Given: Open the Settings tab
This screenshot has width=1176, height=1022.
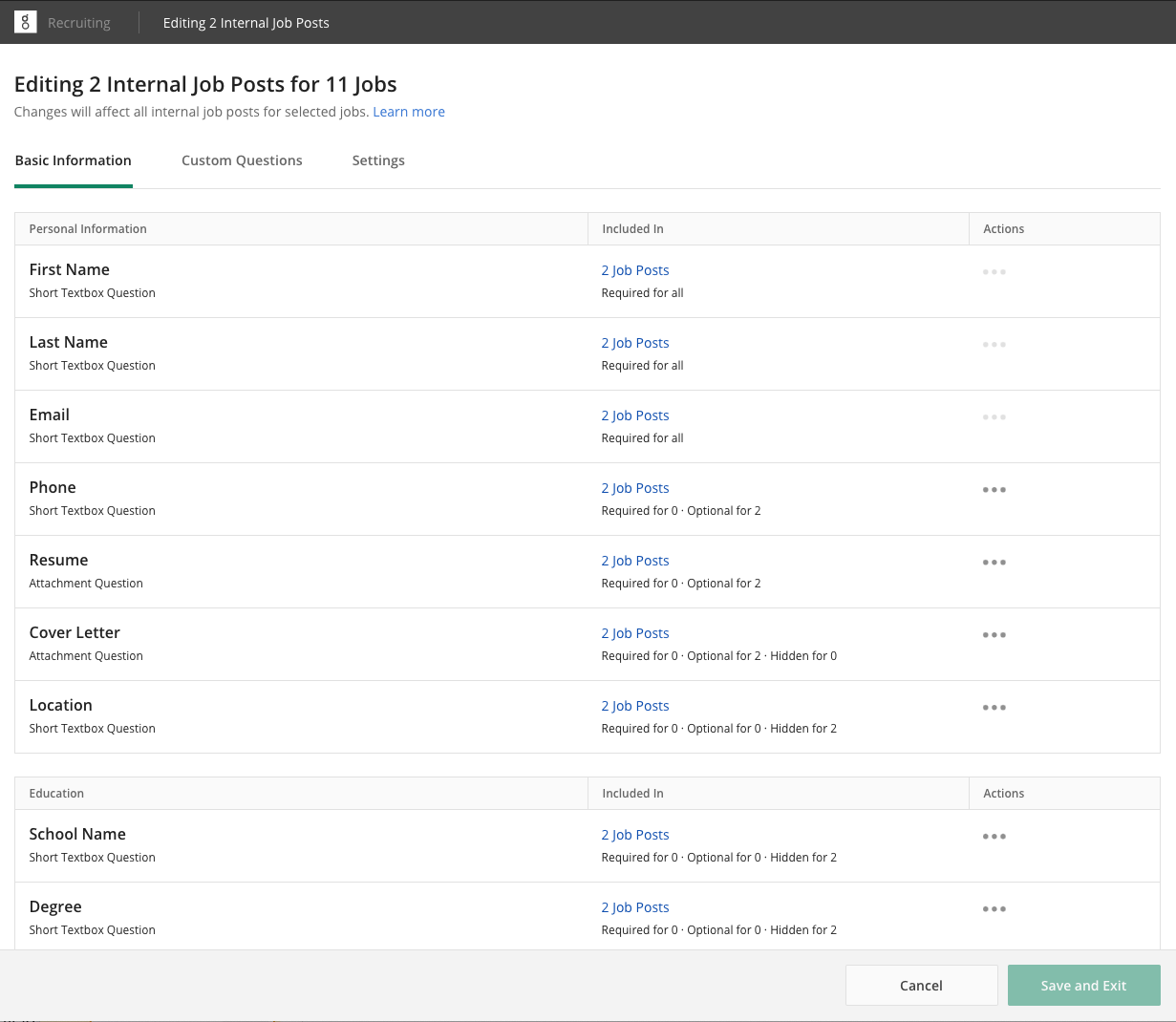Looking at the screenshot, I should pos(378,160).
